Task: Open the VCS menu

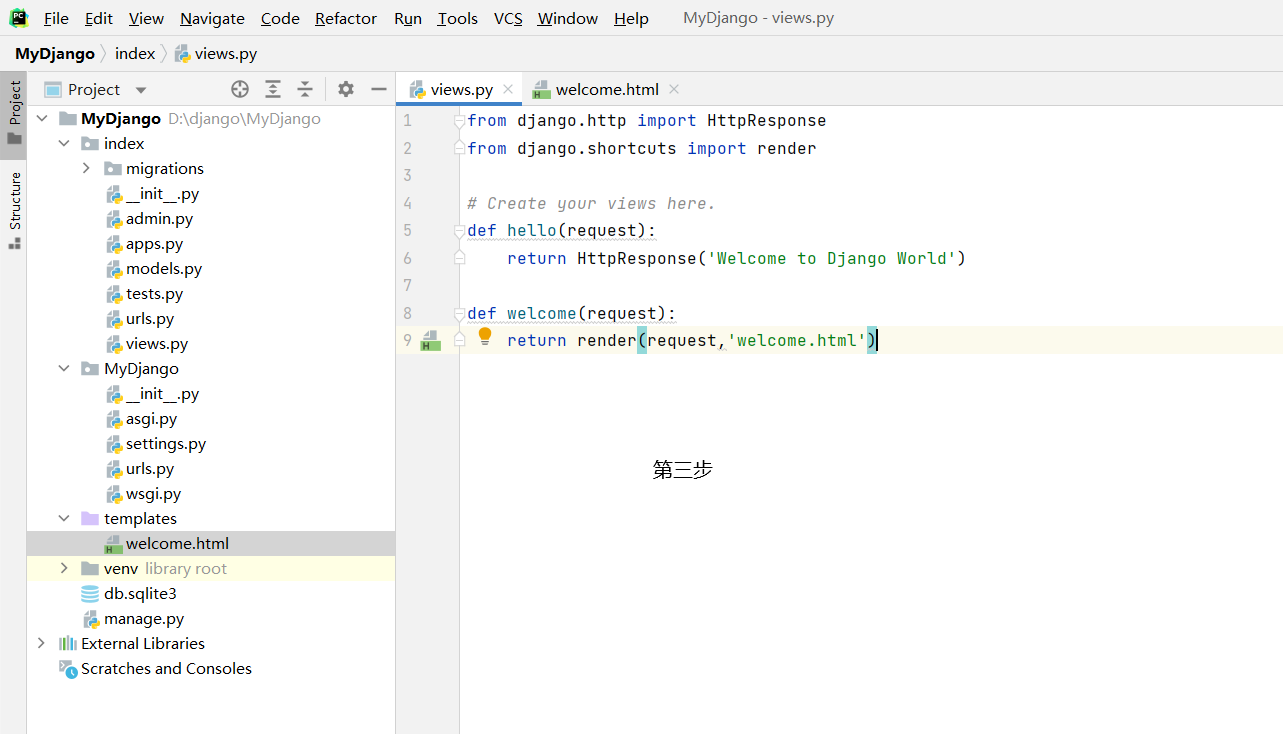Action: 508,18
